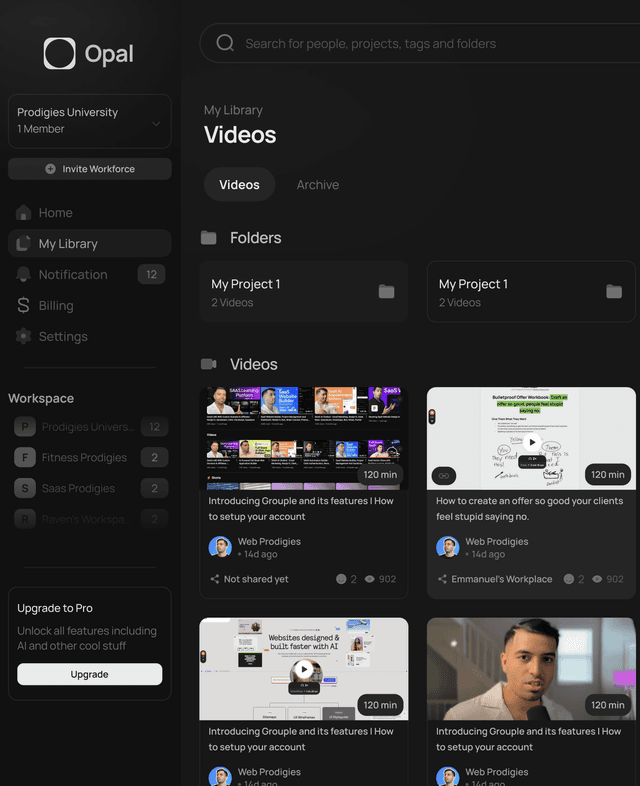The width and height of the screenshot is (640, 786).
Task: Click reactions smiley icon on Emmanuel's Workplace card
Action: (x=569, y=579)
